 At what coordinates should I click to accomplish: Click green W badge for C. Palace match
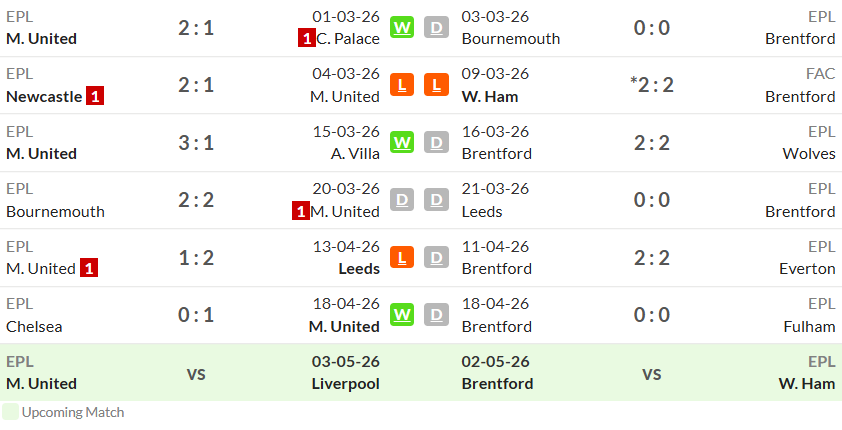tap(402, 27)
